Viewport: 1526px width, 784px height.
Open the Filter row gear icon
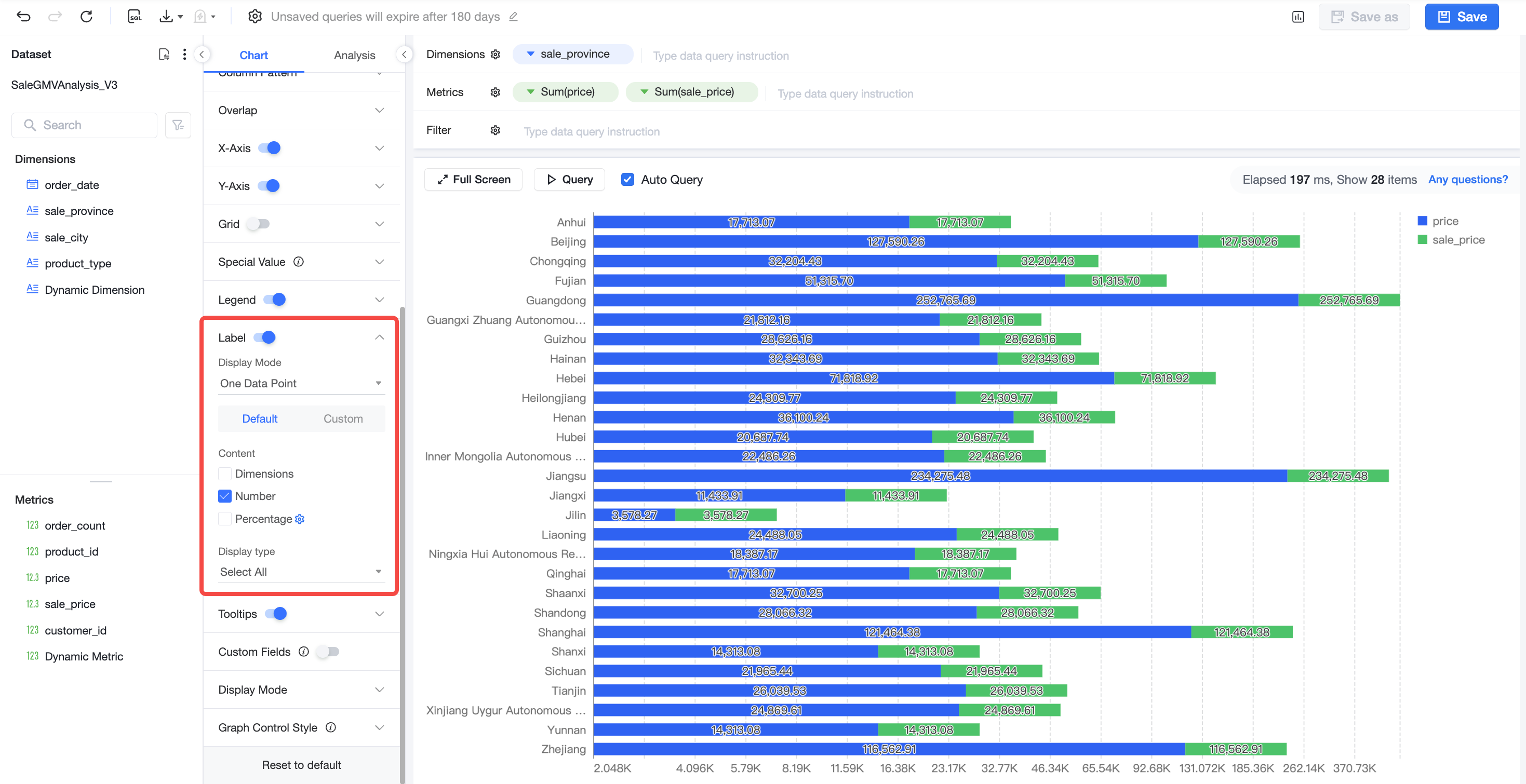point(495,130)
